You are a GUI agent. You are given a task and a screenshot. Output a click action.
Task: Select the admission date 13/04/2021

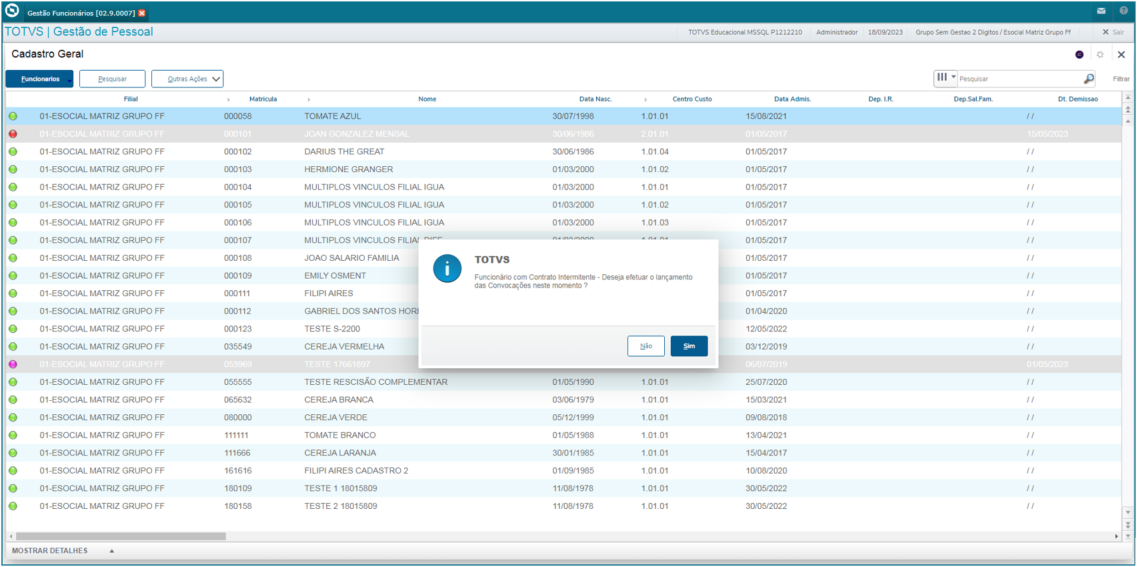click(766, 435)
